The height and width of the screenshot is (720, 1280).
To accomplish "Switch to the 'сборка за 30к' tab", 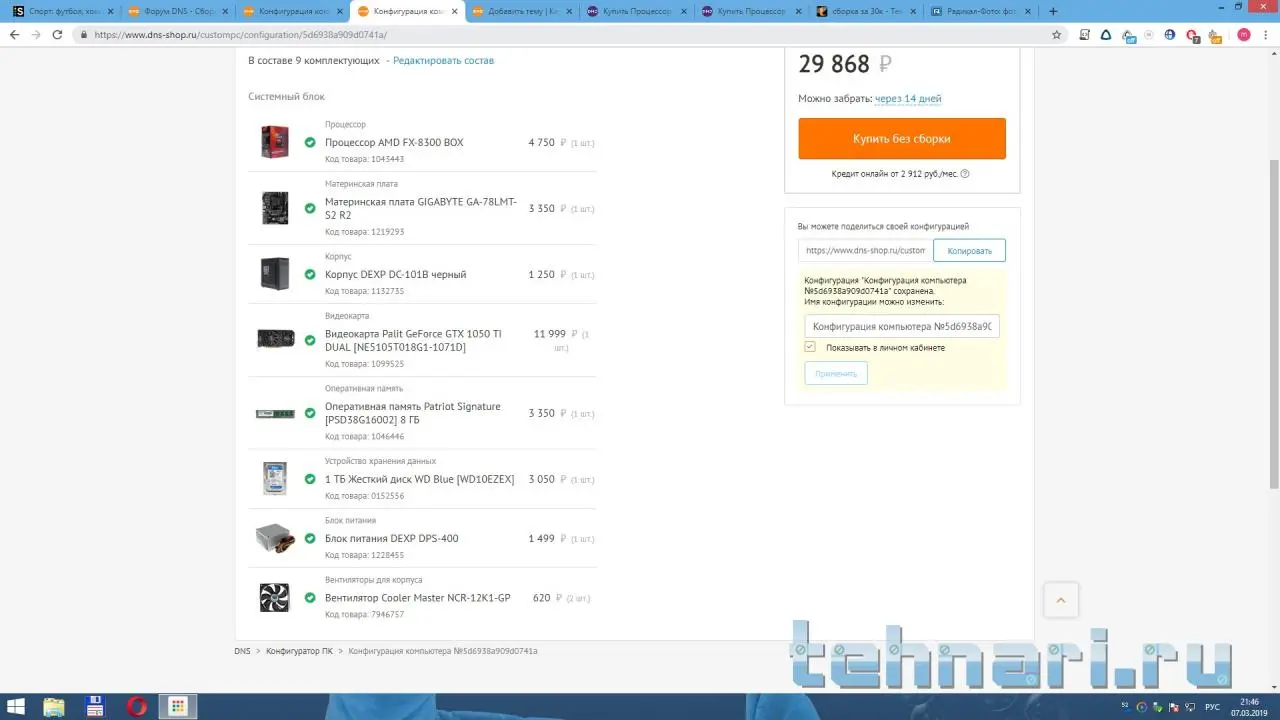I will coord(864,11).
